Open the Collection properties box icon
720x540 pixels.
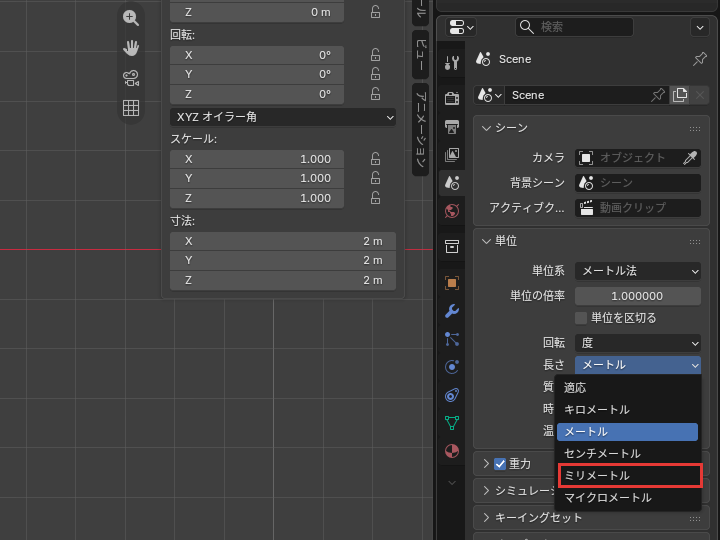coord(452,247)
